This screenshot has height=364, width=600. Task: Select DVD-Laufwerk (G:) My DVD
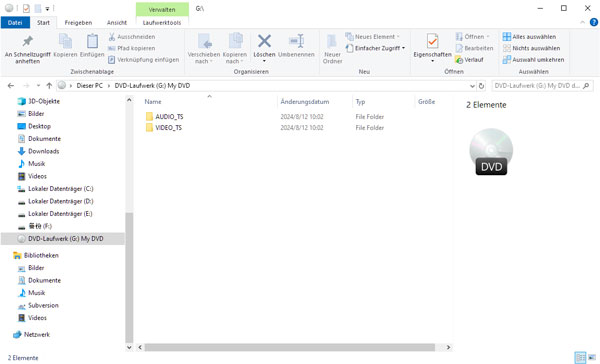[63, 238]
